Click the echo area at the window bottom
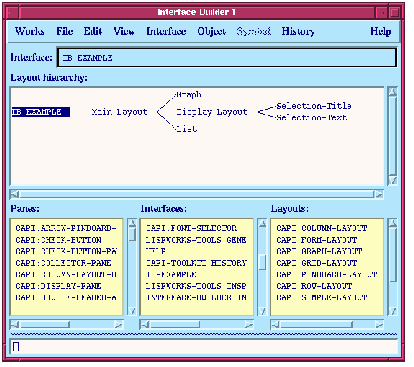The image size is (414, 367). pos(204,347)
